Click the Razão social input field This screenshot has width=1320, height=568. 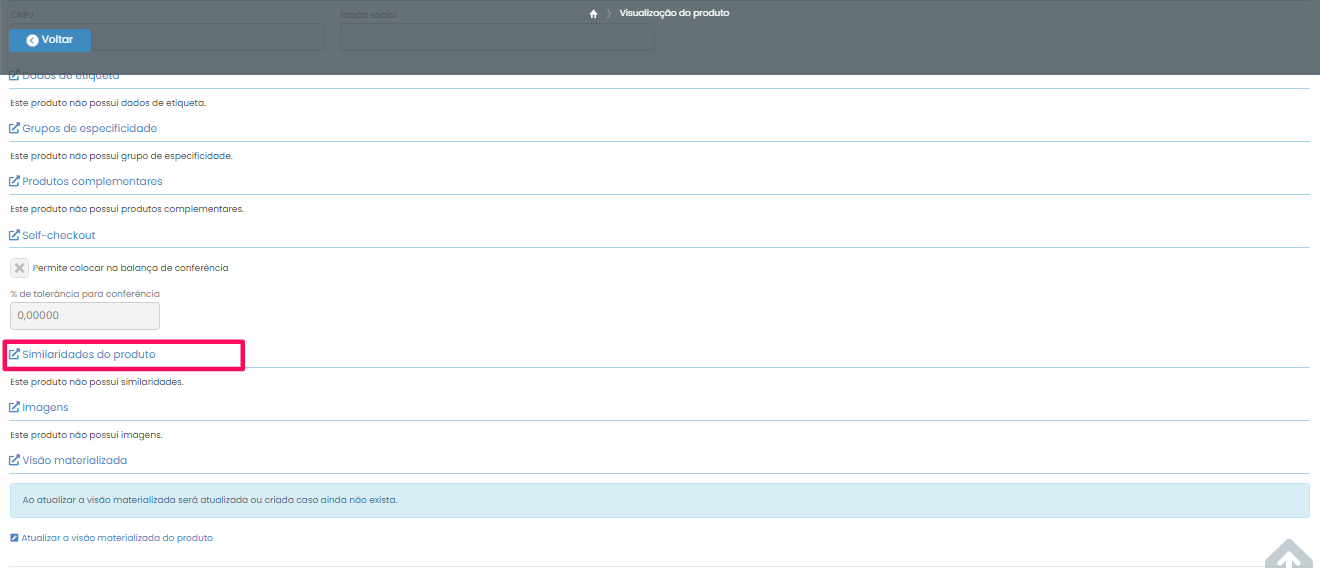(x=497, y=37)
